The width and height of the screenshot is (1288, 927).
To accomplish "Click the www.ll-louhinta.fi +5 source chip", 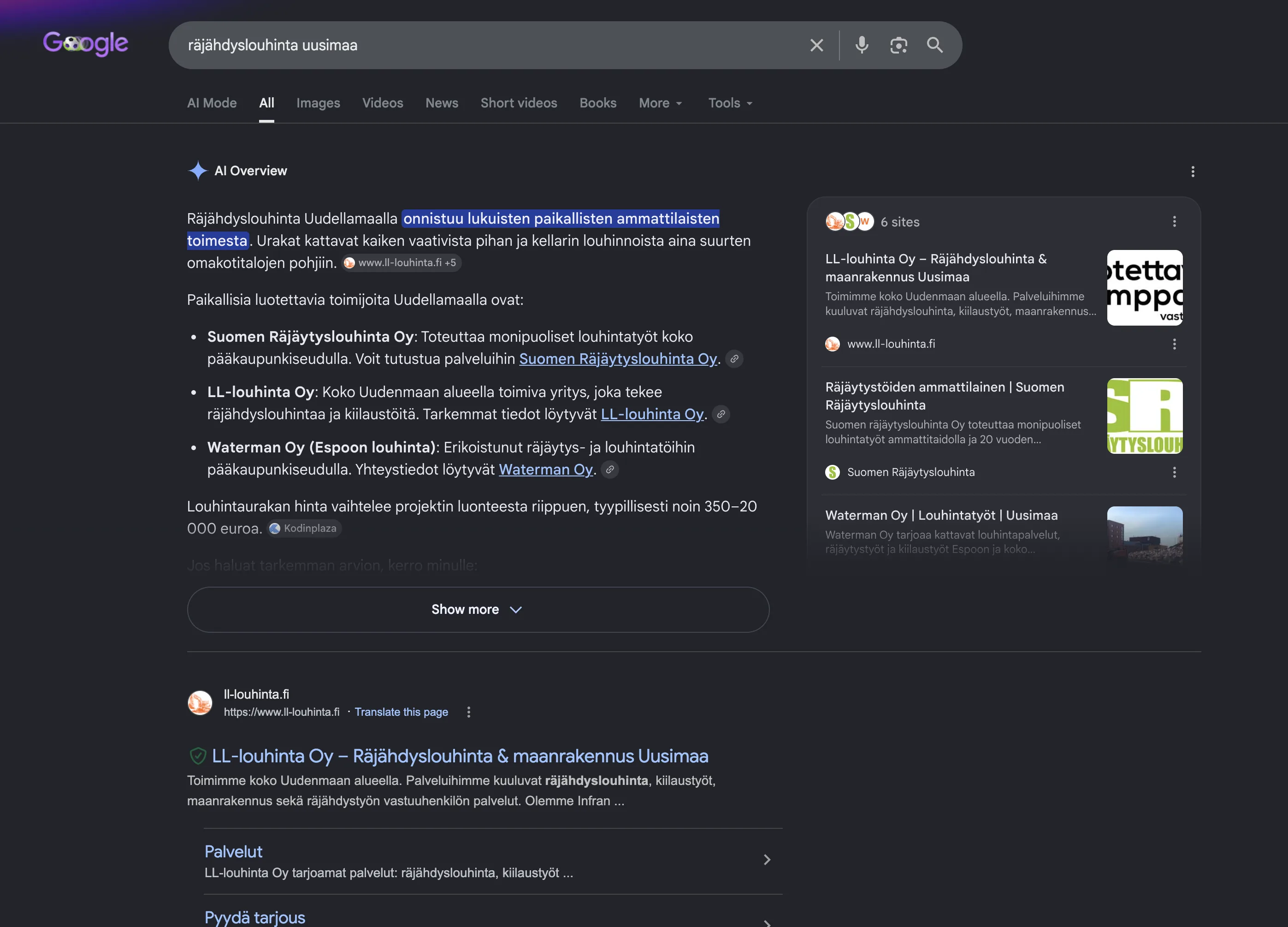I will point(401,263).
